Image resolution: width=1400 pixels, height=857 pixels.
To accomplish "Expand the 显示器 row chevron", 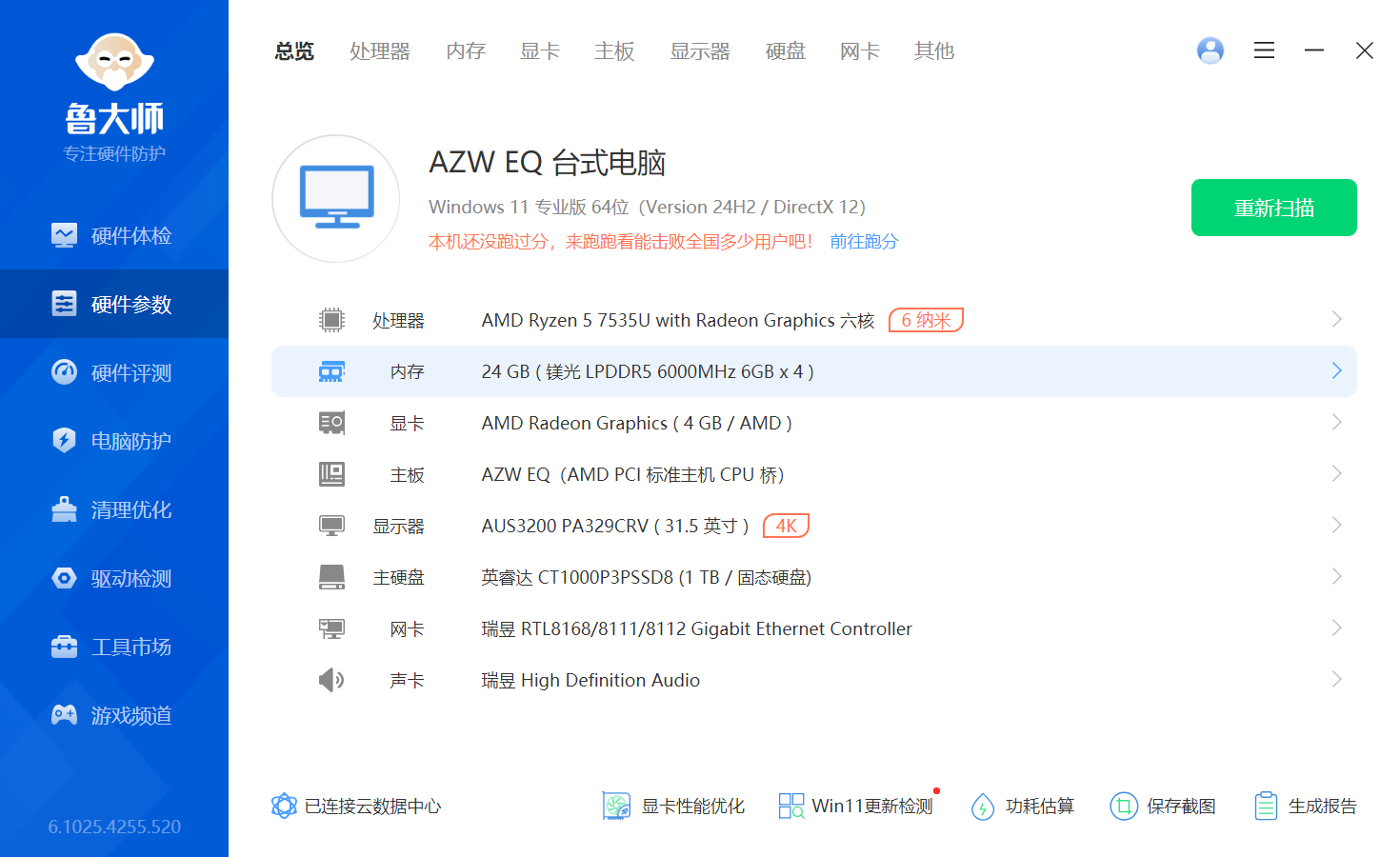I will tap(1337, 525).
